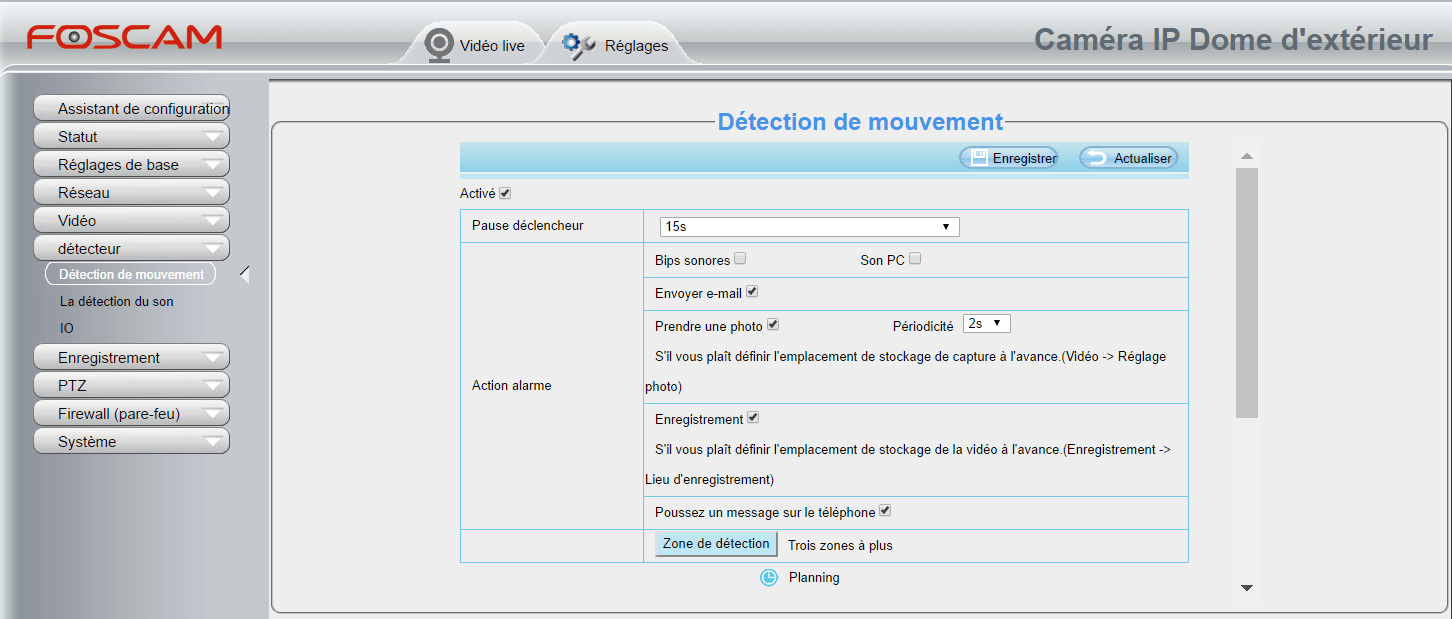Screen dimensions: 1452x619
Task: Switch to the Réglages tab
Action: tap(618, 45)
